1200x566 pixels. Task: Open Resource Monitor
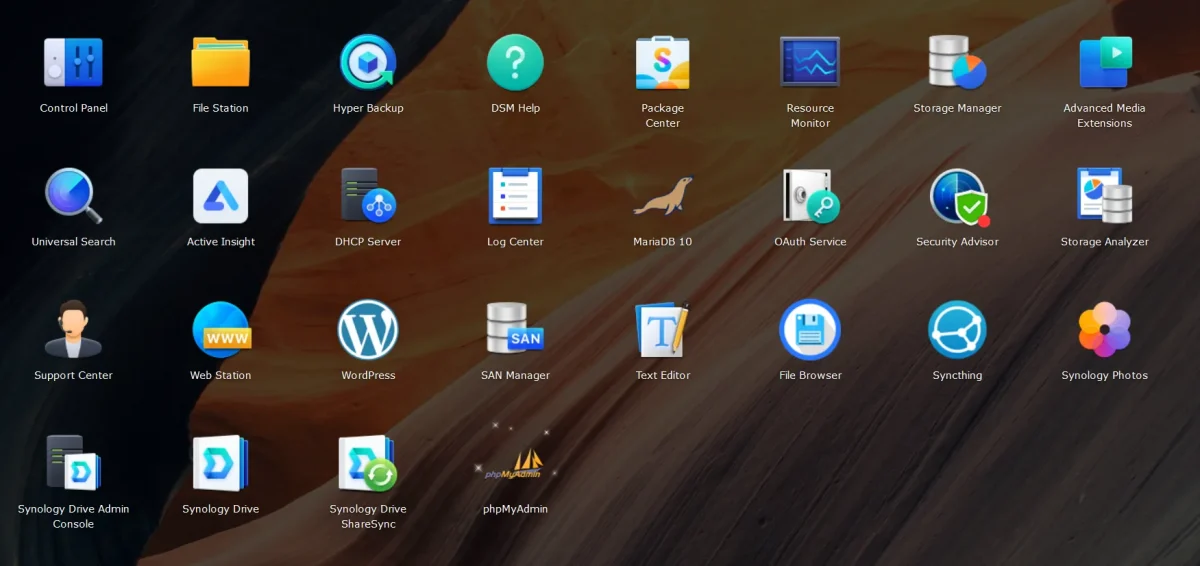tap(810, 62)
